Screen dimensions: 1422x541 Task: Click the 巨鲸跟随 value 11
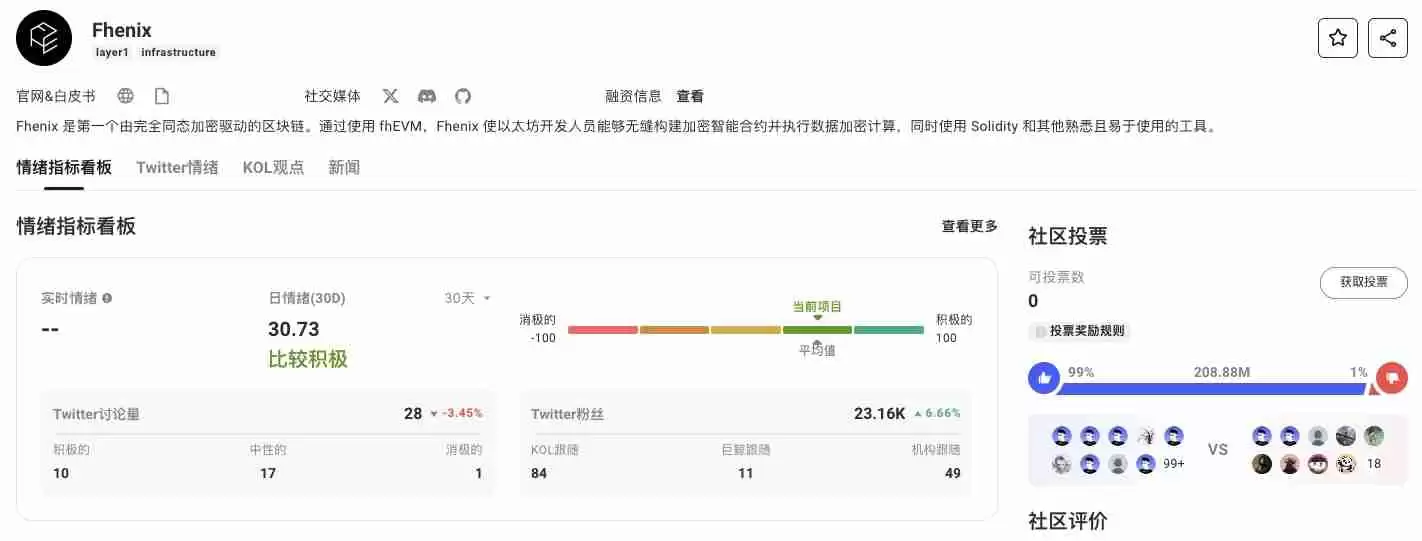coord(745,473)
